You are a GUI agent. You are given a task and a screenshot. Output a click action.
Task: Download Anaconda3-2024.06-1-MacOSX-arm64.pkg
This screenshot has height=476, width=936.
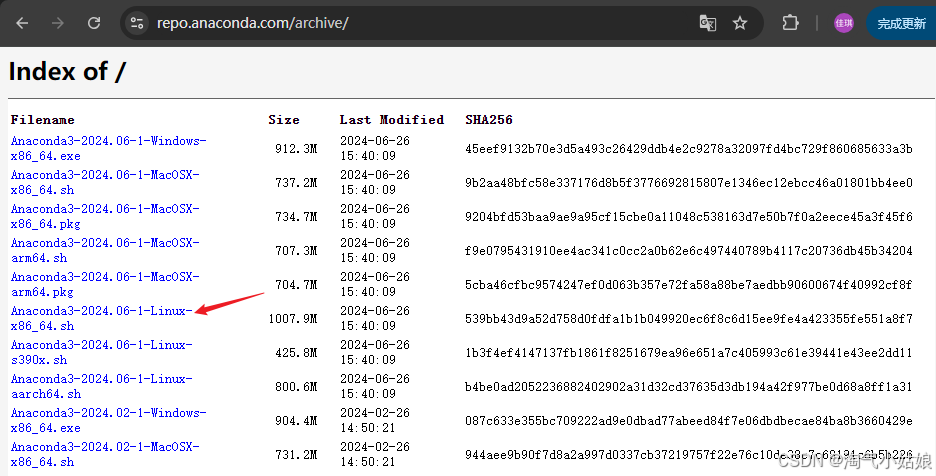(x=105, y=284)
